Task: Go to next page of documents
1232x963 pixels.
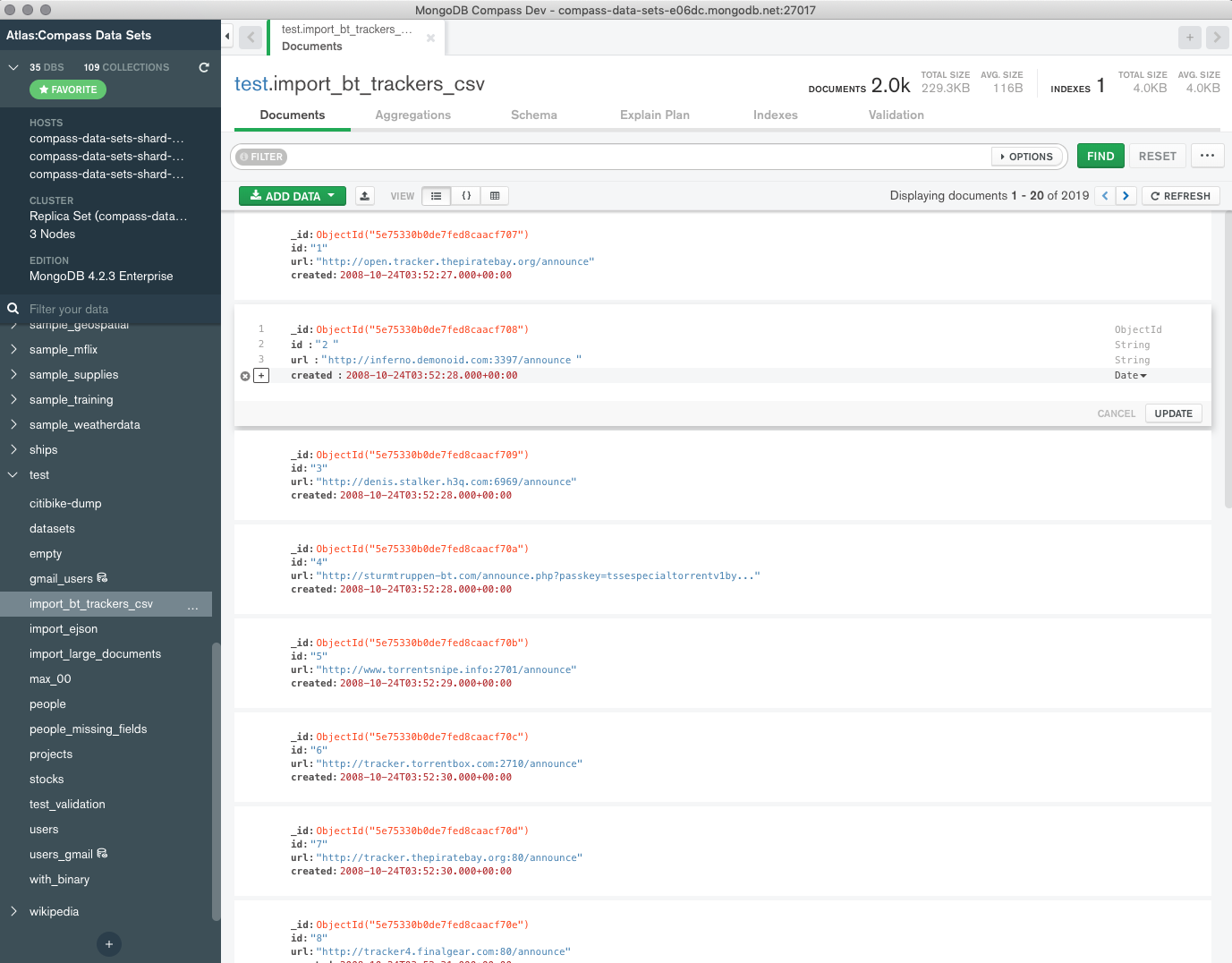Action: 1126,196
